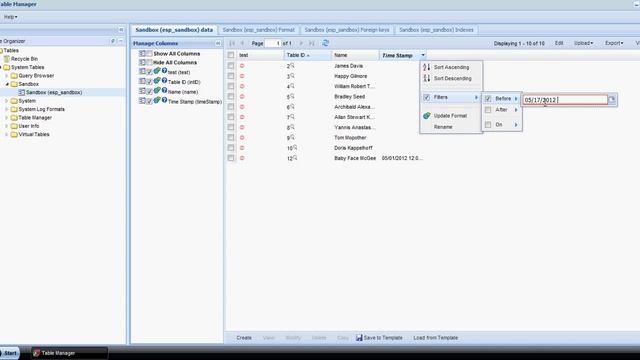Open the Help dropdown menu
This screenshot has width=640, height=360.
11,17
